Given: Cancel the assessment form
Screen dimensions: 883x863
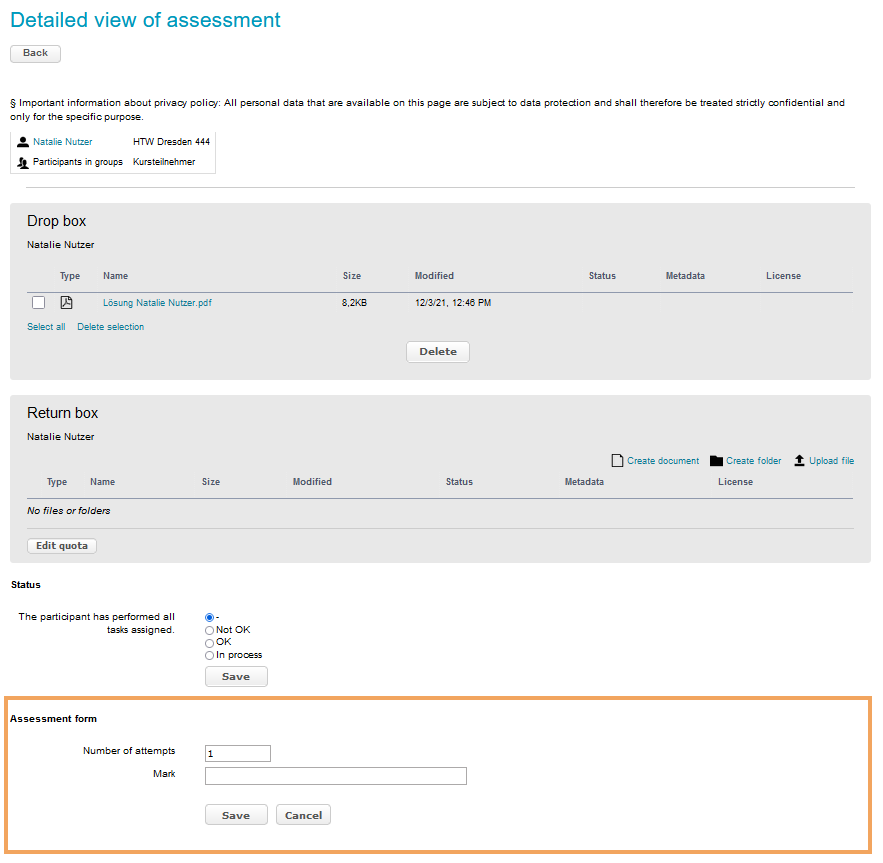Looking at the screenshot, I should [x=303, y=815].
